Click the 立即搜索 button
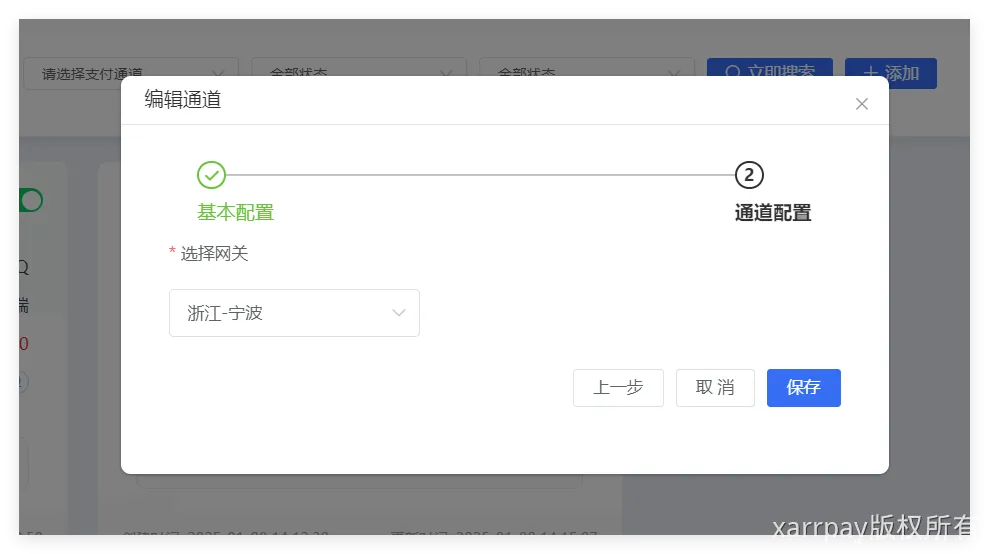This screenshot has width=989, height=554. pyautogui.click(x=770, y=72)
